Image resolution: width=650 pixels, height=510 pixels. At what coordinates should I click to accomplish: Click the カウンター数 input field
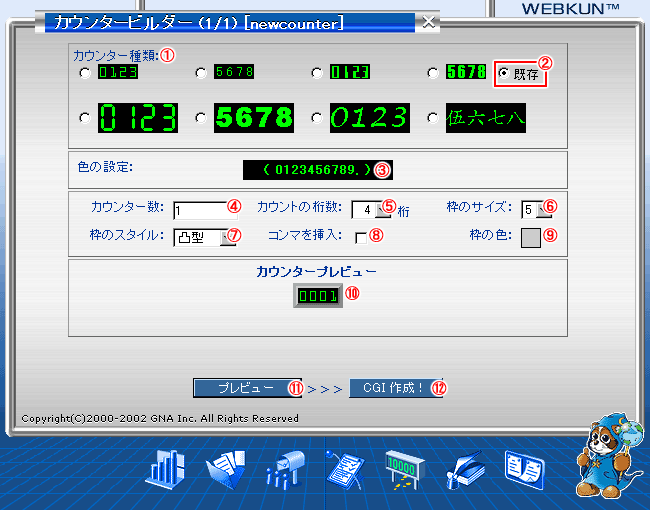[199, 210]
